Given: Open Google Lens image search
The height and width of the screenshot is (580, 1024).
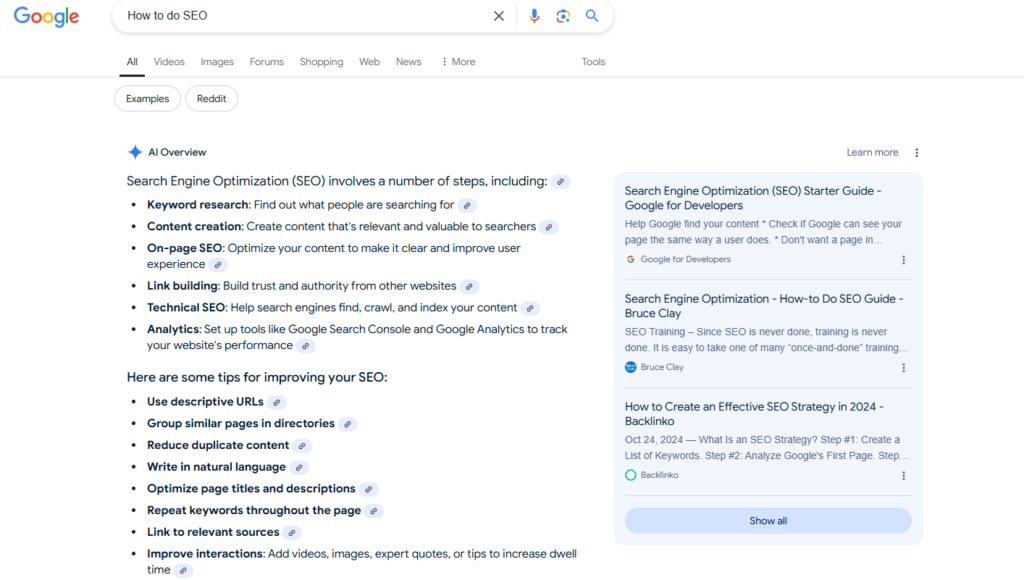Looking at the screenshot, I should click(563, 16).
